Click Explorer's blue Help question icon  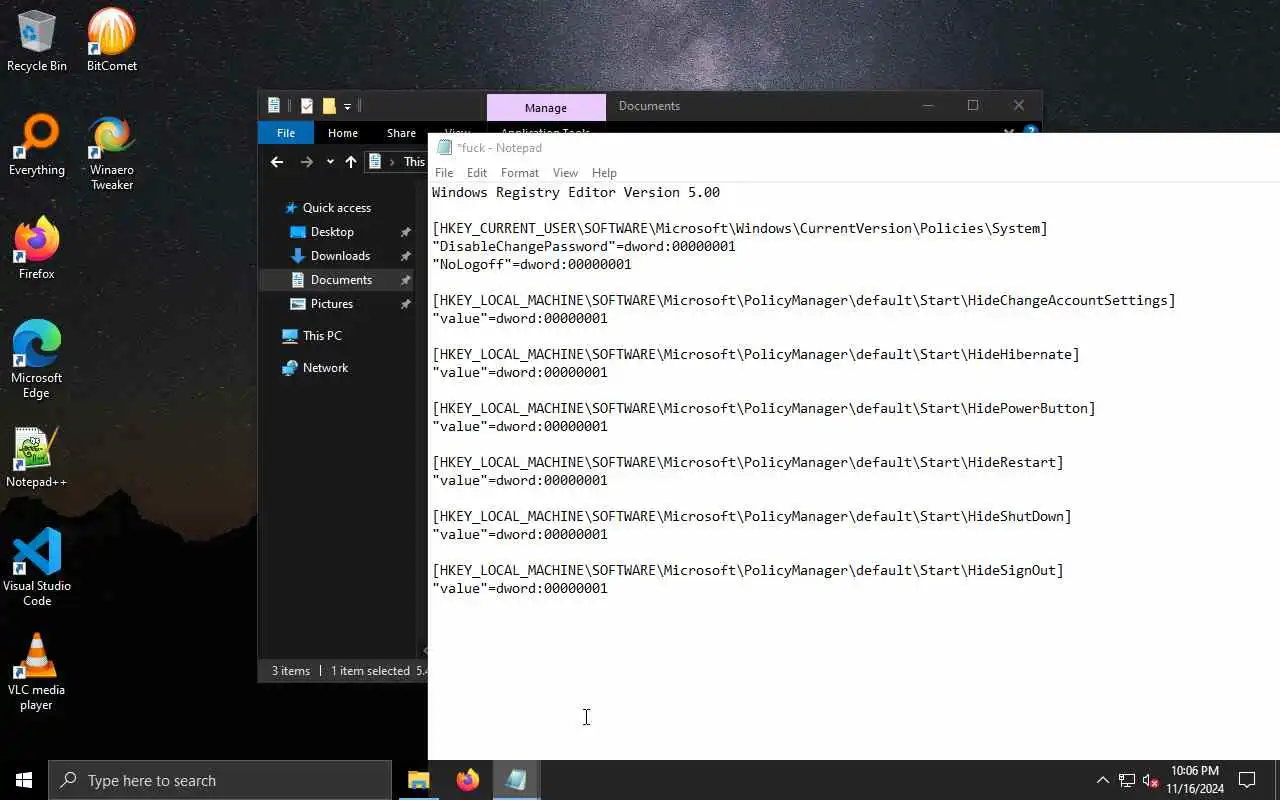1031,130
